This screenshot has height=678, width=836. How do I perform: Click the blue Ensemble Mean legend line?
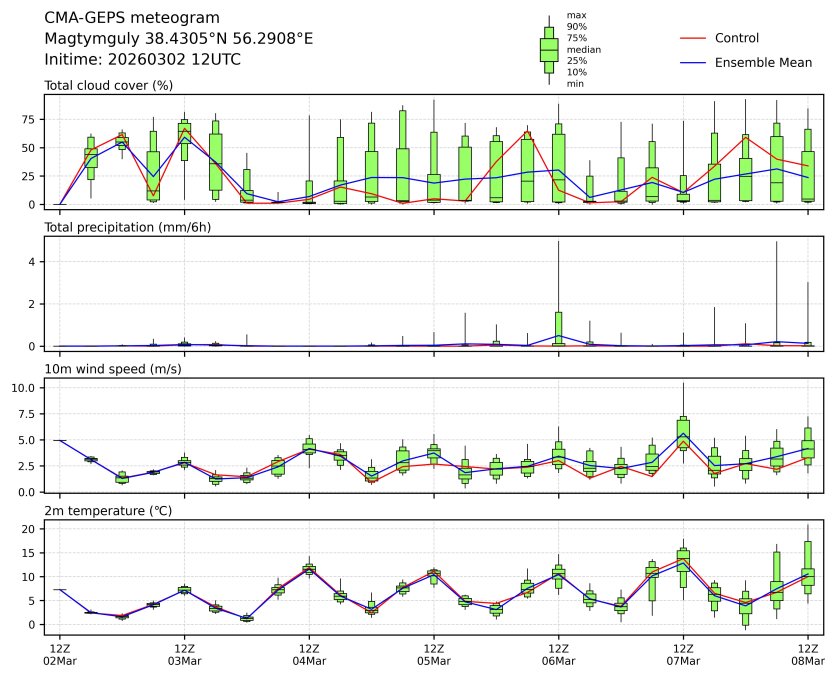click(693, 63)
